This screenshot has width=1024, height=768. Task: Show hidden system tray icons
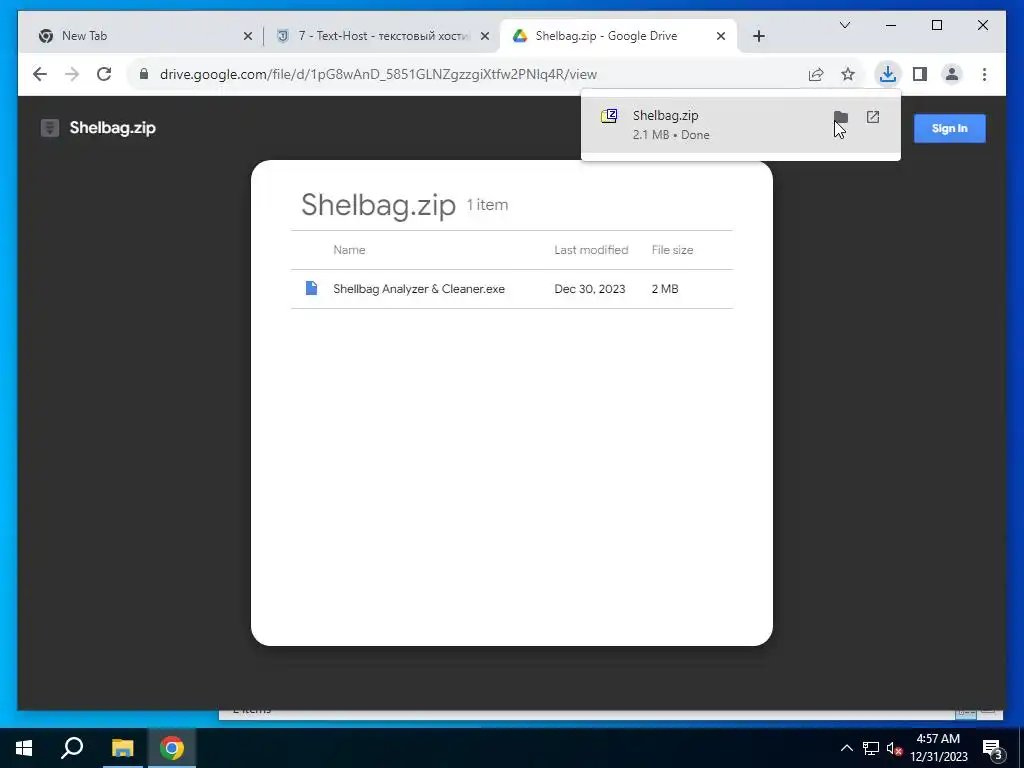pos(846,748)
